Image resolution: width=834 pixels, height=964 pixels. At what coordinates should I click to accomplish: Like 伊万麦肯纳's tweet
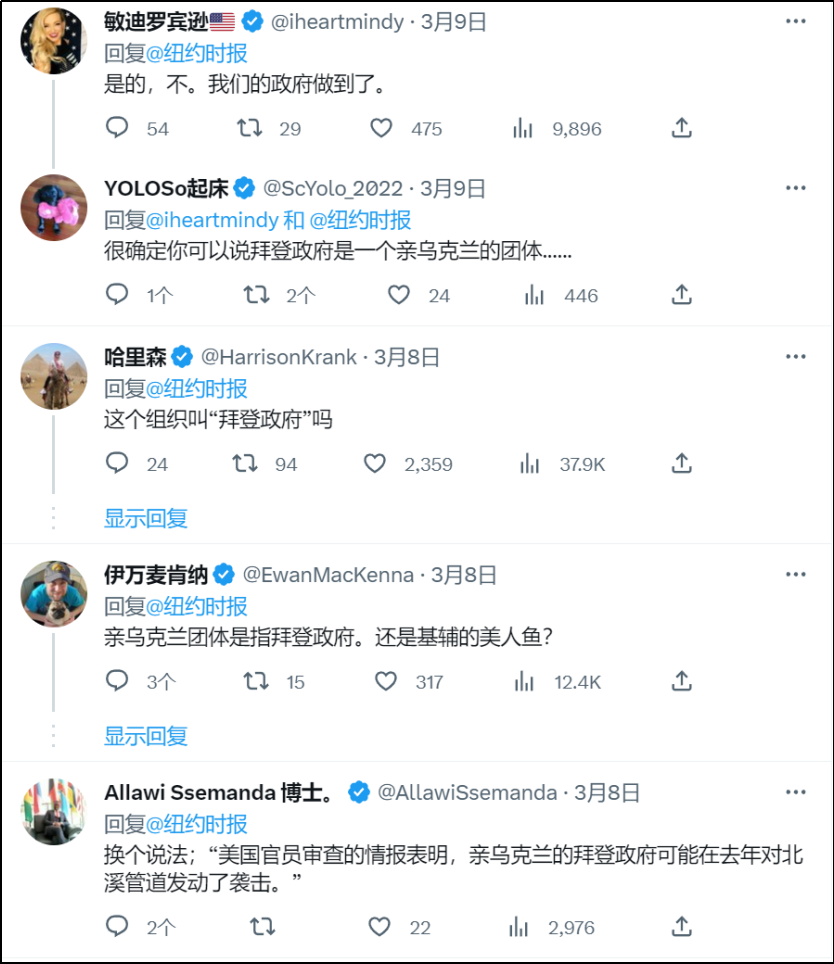[386, 682]
